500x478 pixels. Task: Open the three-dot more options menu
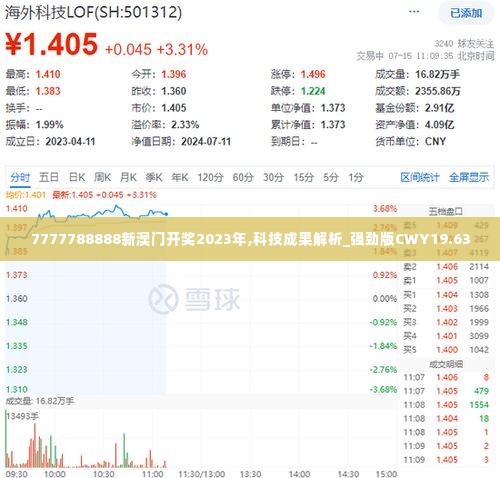(414, 12)
